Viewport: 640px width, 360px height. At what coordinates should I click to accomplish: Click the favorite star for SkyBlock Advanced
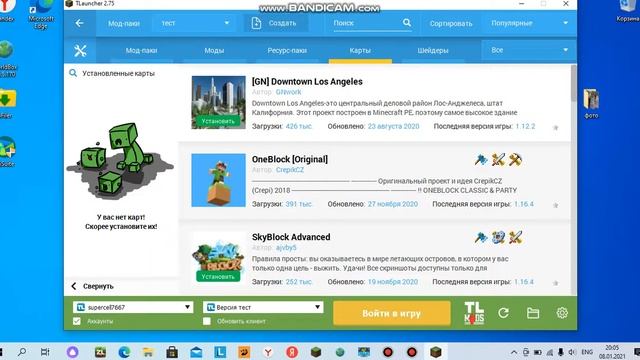556,283
